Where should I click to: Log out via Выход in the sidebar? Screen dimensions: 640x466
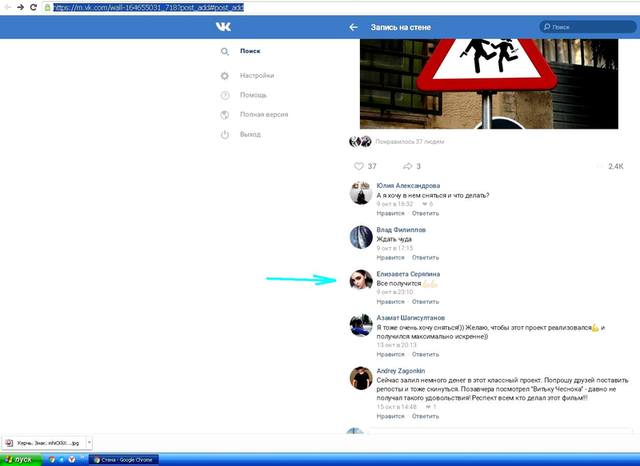pos(250,134)
